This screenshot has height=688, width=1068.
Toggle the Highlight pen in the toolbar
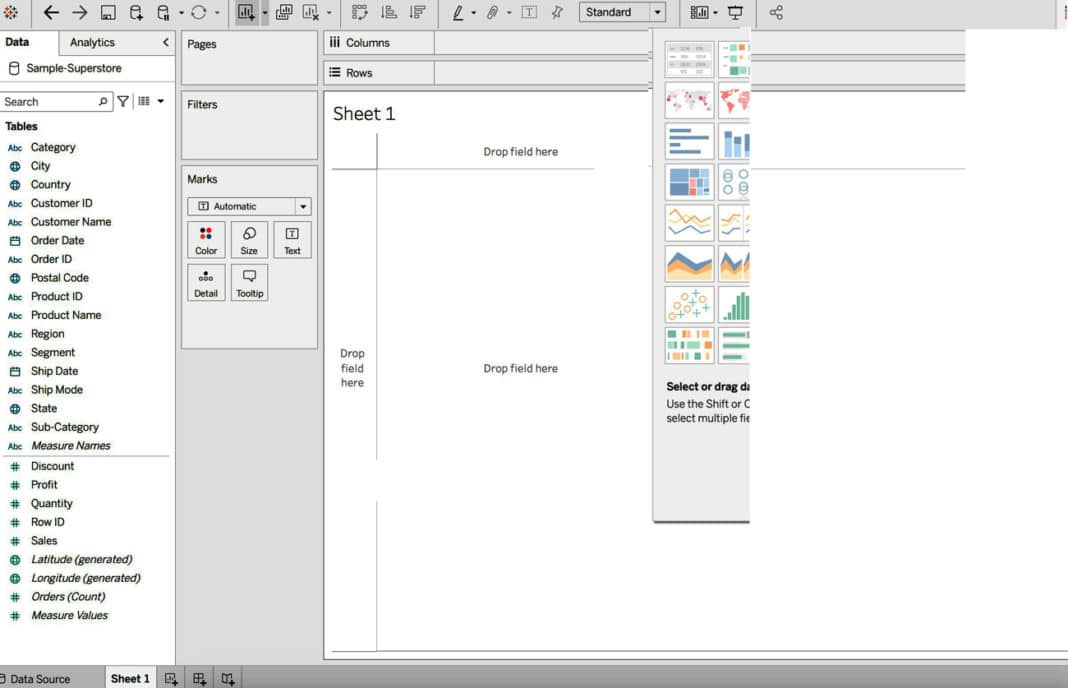460,13
